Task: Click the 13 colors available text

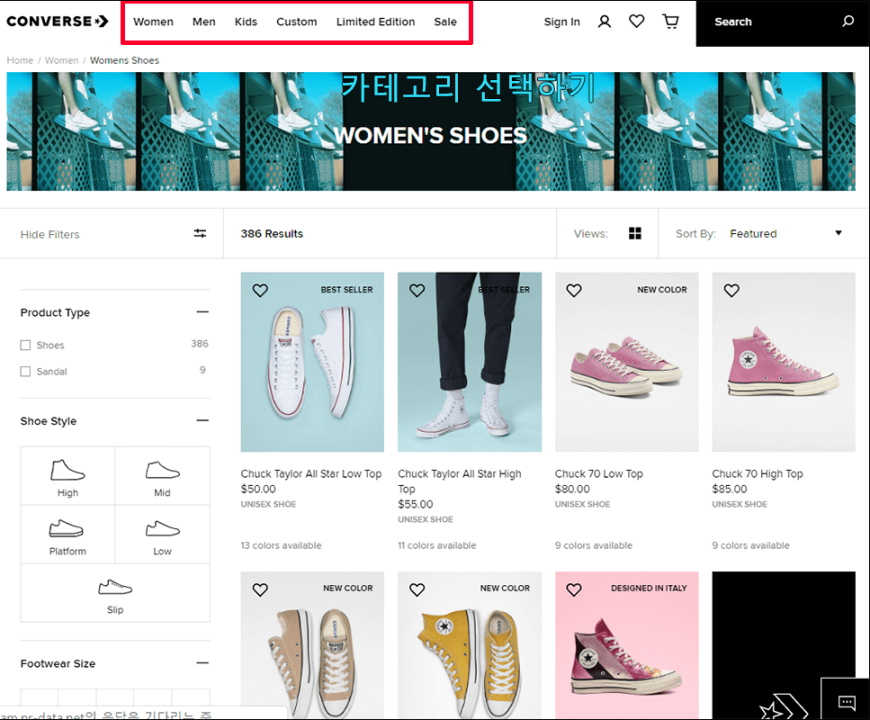Action: tap(281, 545)
